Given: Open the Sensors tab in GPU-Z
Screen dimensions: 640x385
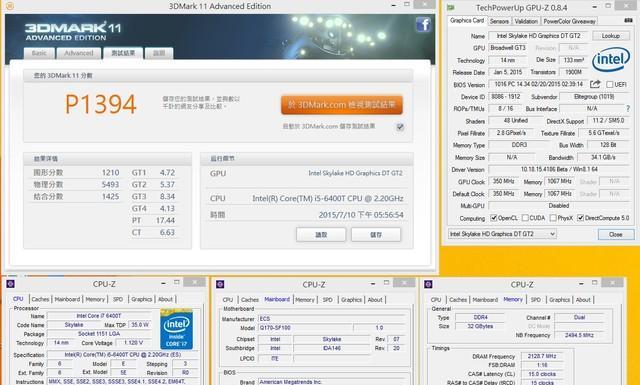Looking at the screenshot, I should [499, 21].
